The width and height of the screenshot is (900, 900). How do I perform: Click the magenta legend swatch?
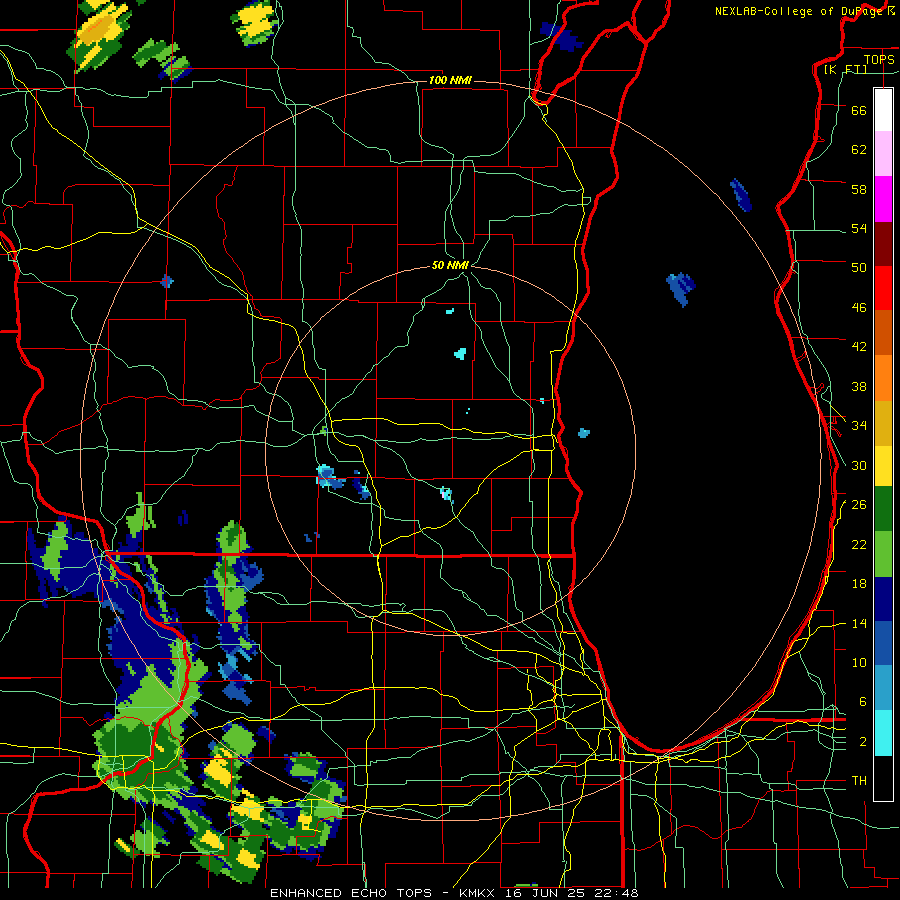[883, 199]
